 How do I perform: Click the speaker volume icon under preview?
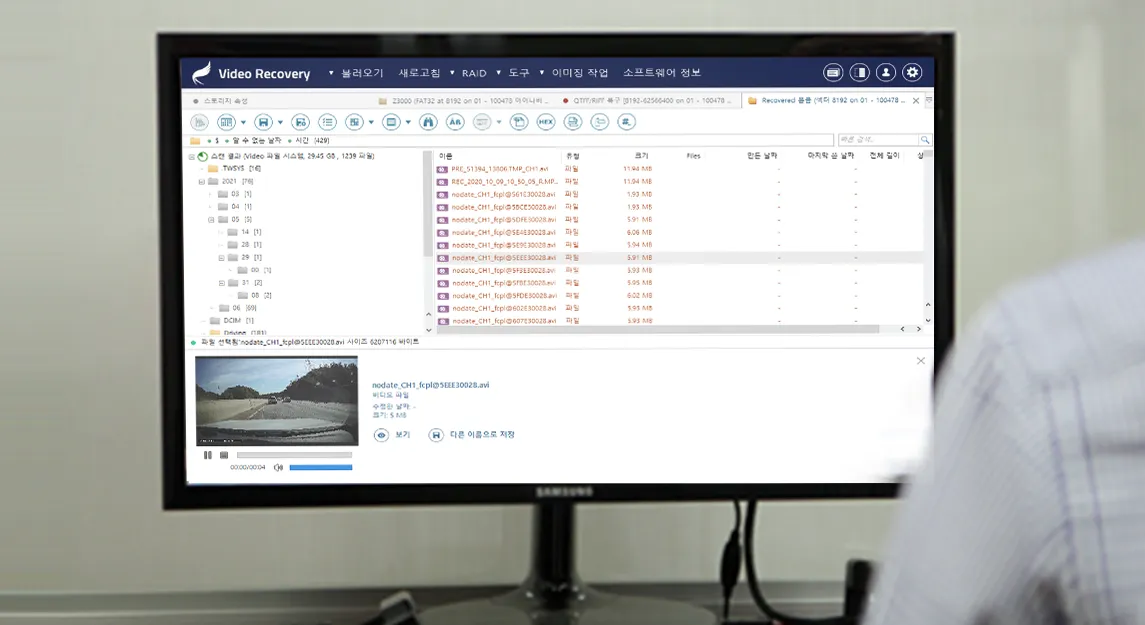pos(278,467)
